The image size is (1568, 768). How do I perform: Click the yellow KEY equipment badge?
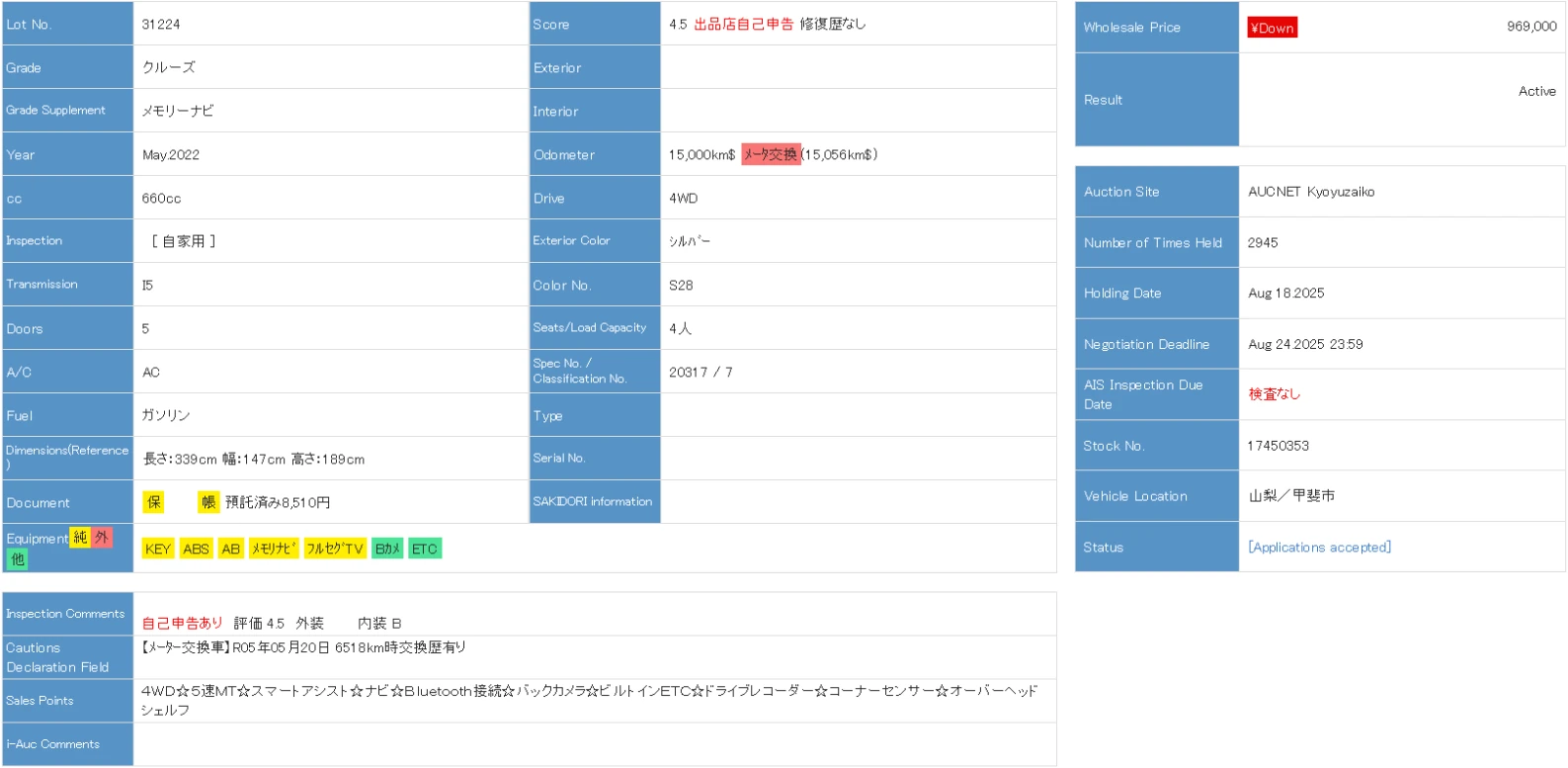(x=158, y=549)
